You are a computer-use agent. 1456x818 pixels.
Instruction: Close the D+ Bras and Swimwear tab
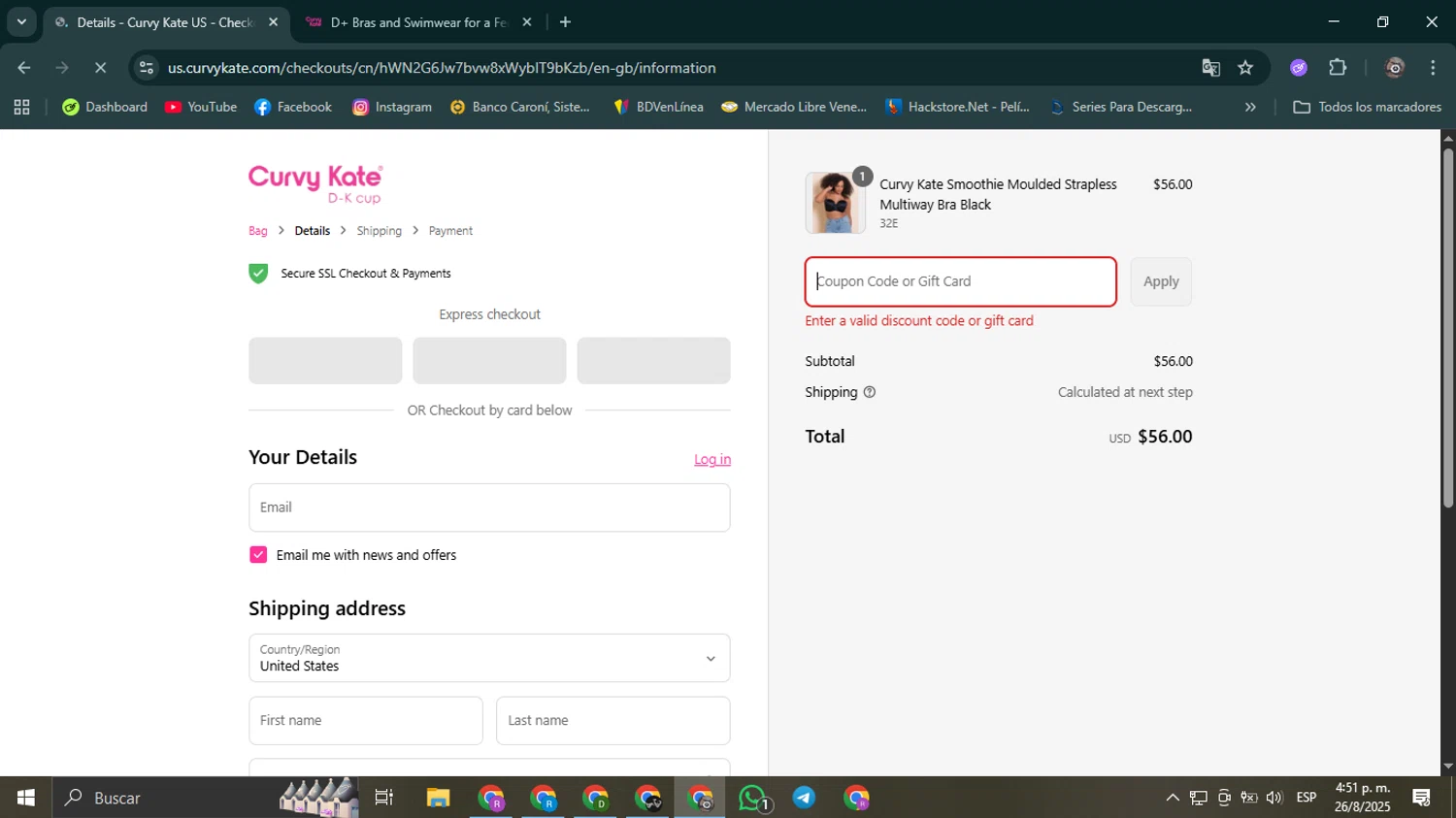(527, 22)
